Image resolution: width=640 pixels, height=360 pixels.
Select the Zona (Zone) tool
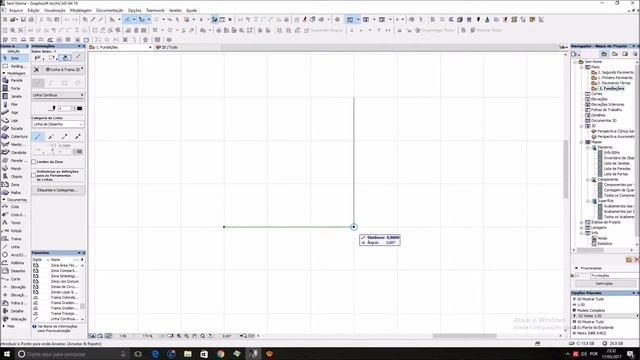click(x=14, y=184)
